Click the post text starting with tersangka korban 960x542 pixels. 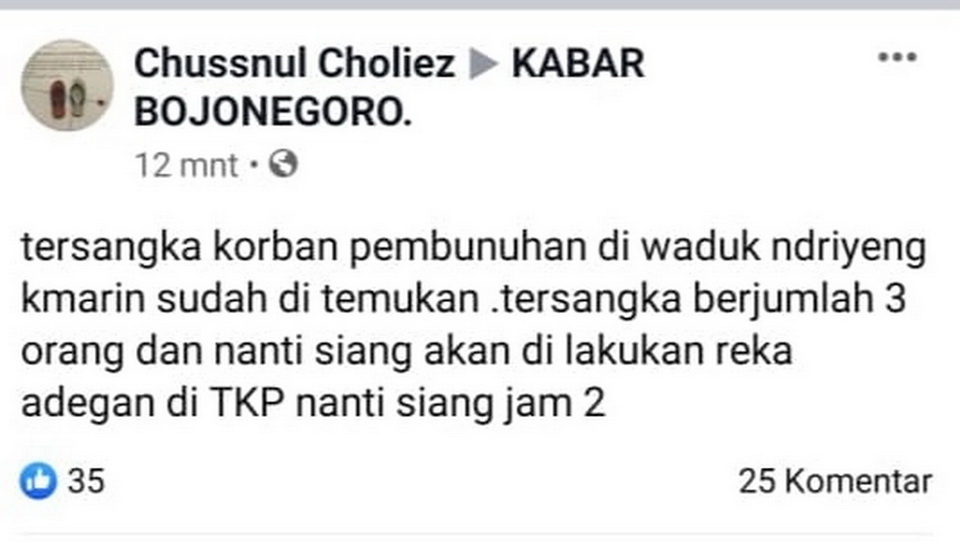point(473,325)
